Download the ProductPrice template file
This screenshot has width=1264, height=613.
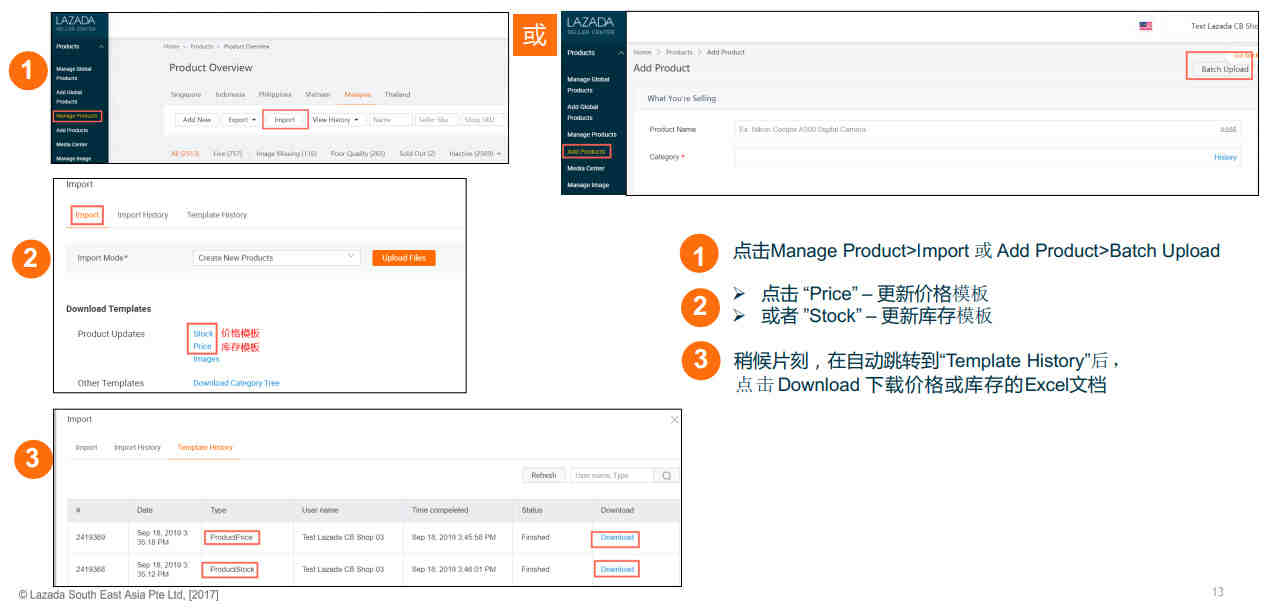pyautogui.click(x=617, y=538)
